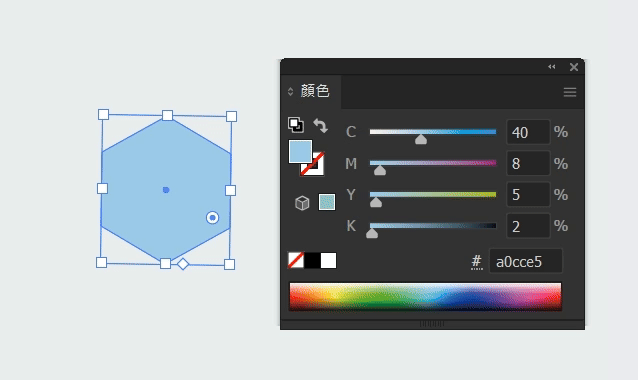The image size is (638, 380).
Task: Choose the white swatch
Action: point(328,260)
